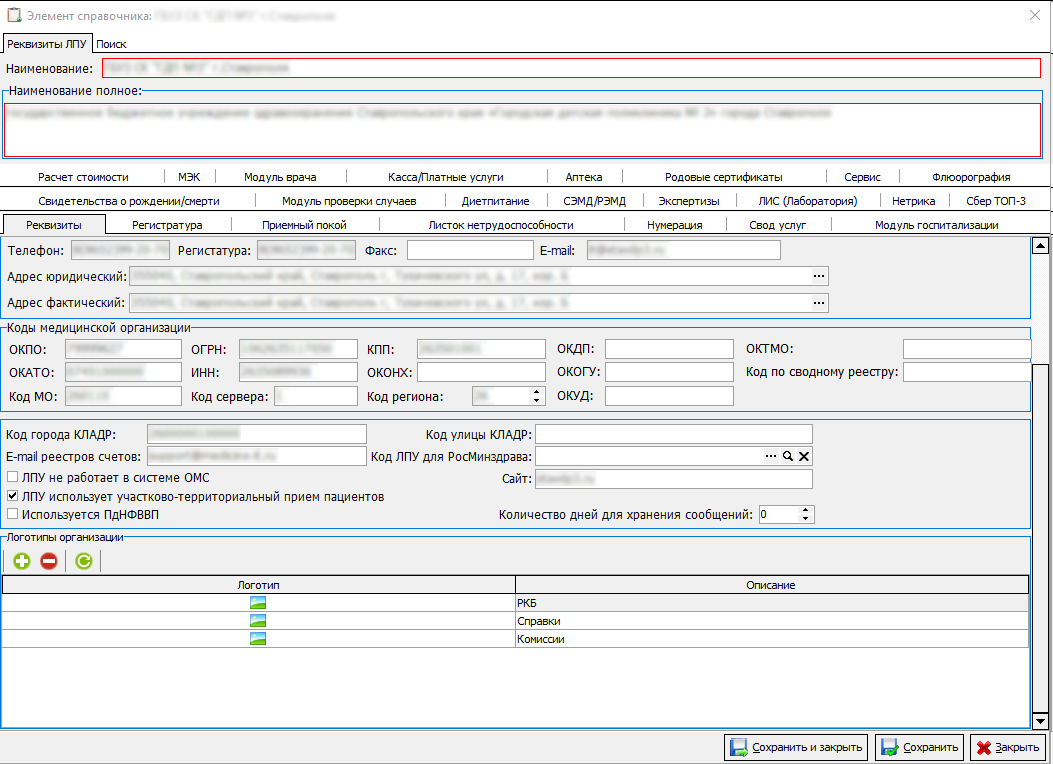1053x764 pixels.
Task: Increase the Код региона value
Action: pyautogui.click(x=536, y=392)
